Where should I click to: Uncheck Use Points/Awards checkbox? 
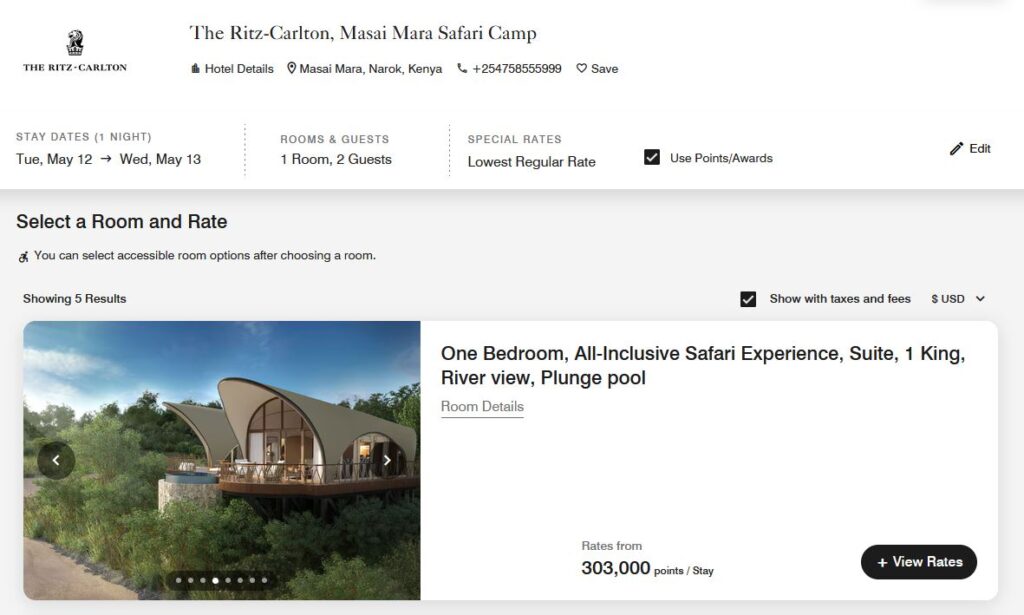pos(652,157)
